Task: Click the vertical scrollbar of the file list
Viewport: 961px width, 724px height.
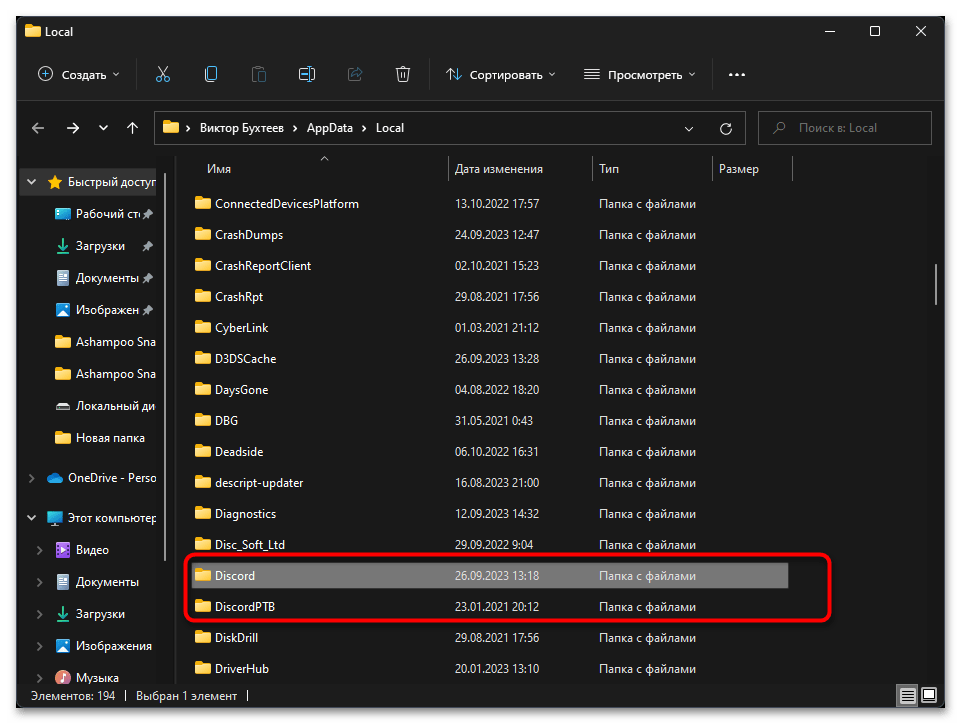Action: pos(937,284)
